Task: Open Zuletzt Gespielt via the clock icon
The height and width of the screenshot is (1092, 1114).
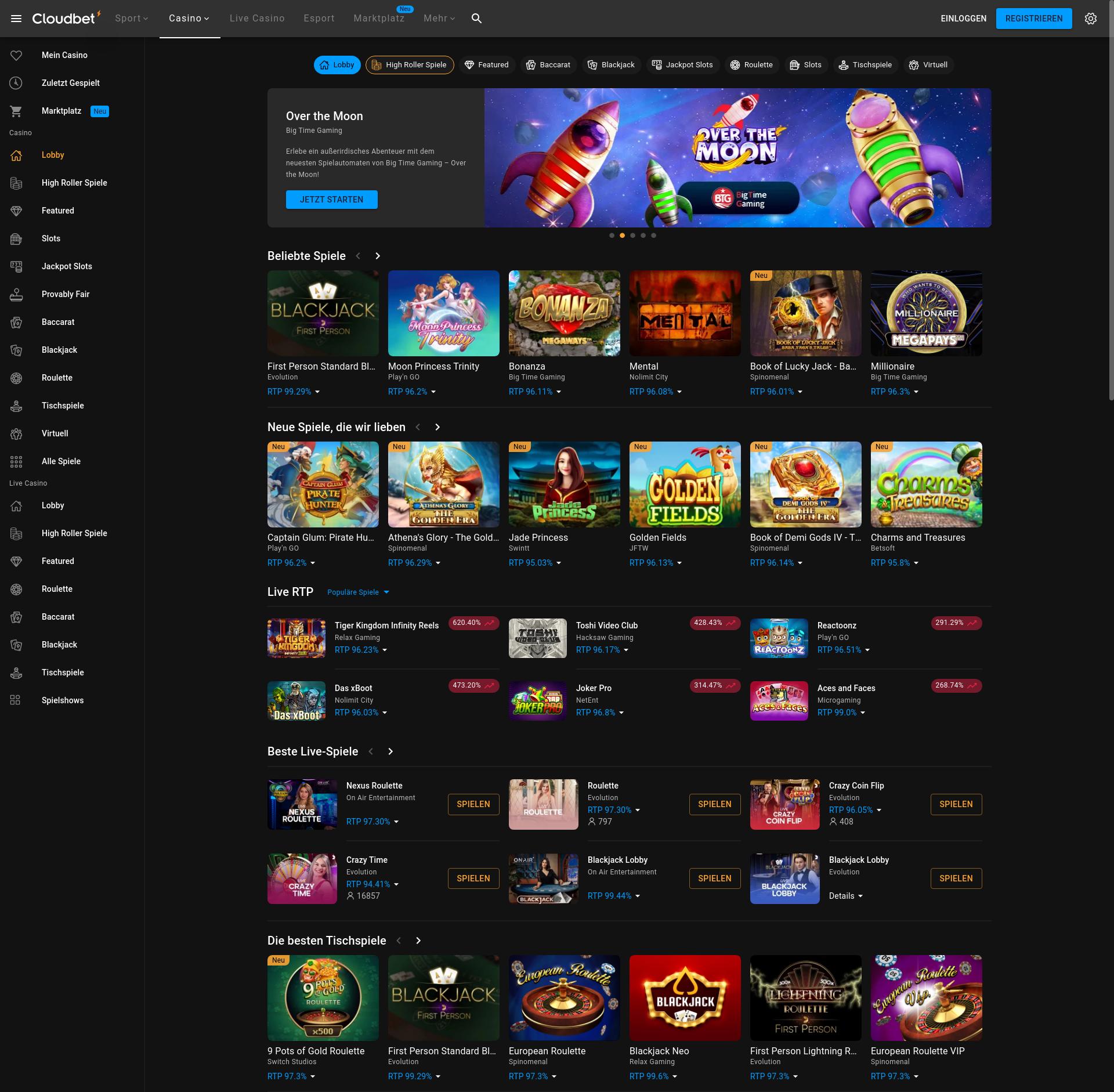Action: 16,83
